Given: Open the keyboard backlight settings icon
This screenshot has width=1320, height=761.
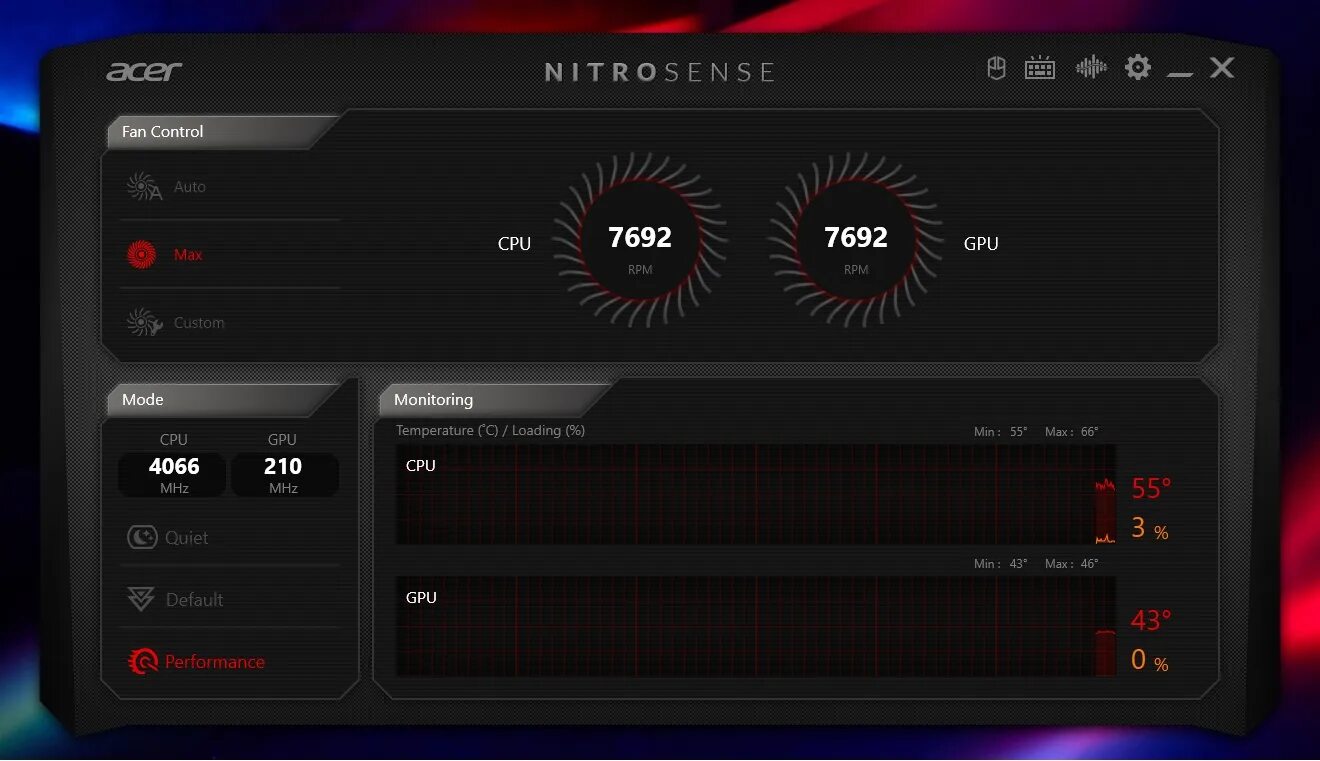Looking at the screenshot, I should tap(1040, 69).
